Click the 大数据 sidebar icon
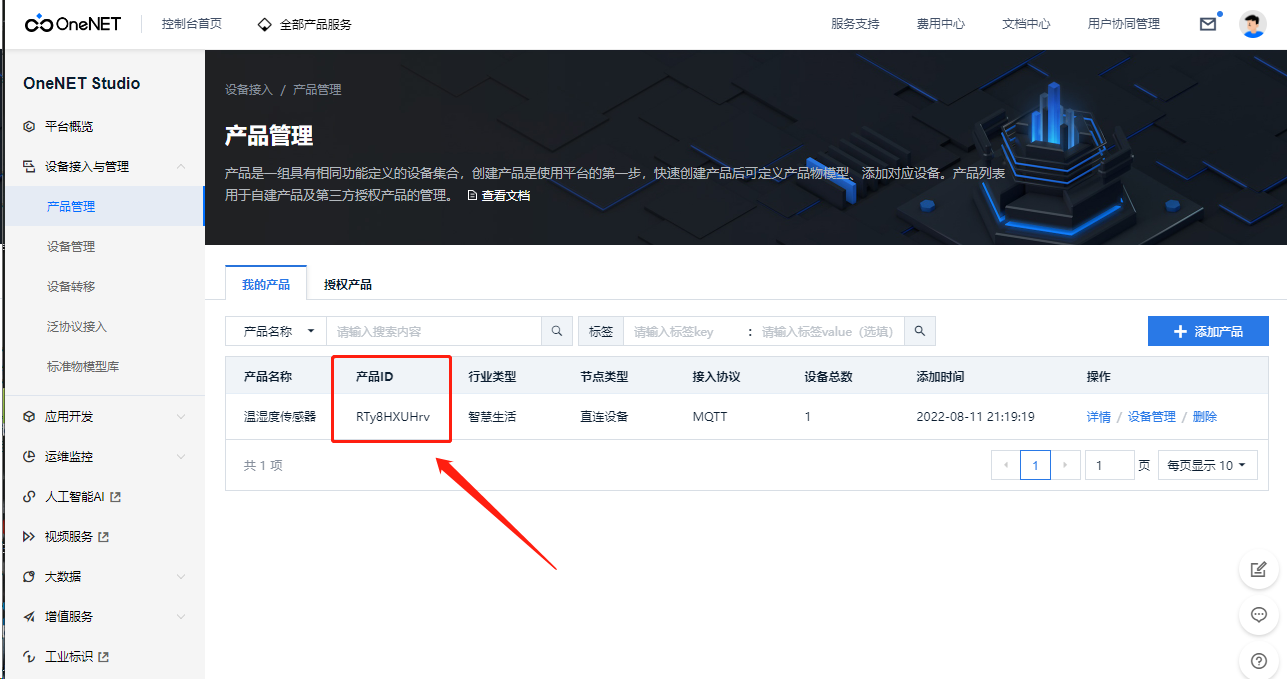The image size is (1287, 679). [29, 577]
